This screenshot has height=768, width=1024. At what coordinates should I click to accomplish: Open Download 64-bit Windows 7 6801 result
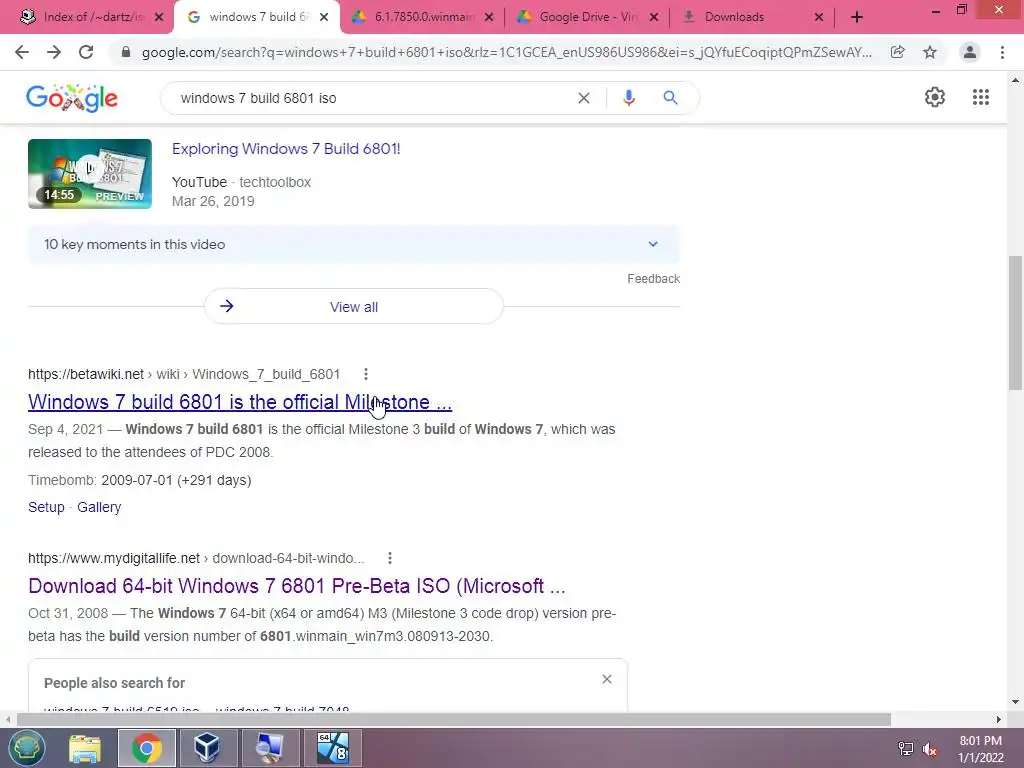(x=296, y=586)
